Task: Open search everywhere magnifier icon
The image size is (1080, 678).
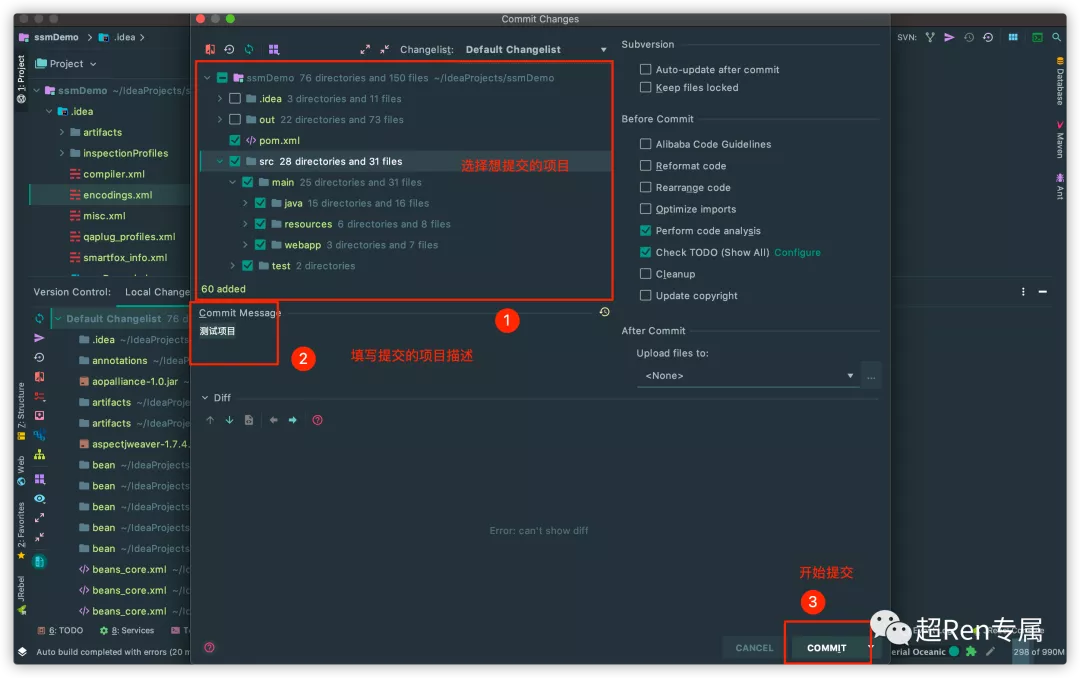Action: coord(1057,37)
